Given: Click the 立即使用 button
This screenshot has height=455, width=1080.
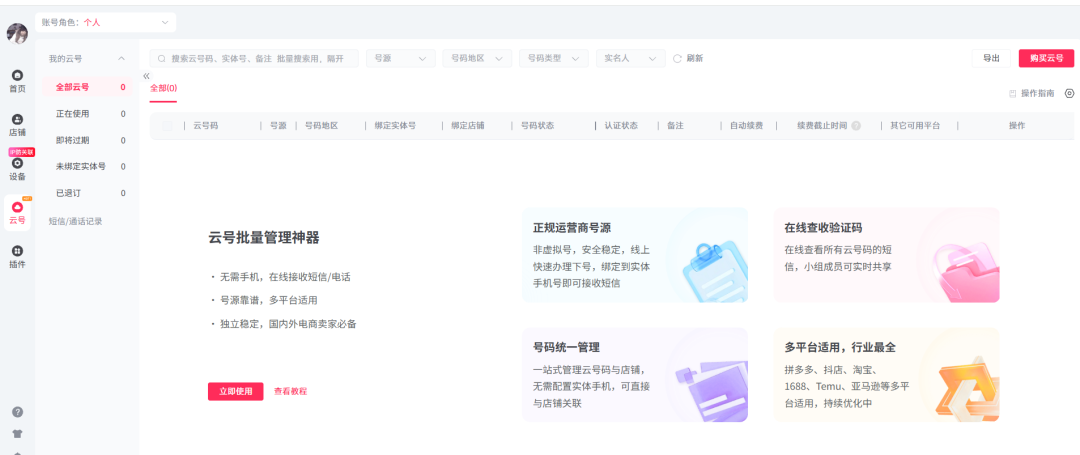Looking at the screenshot, I should (236, 391).
